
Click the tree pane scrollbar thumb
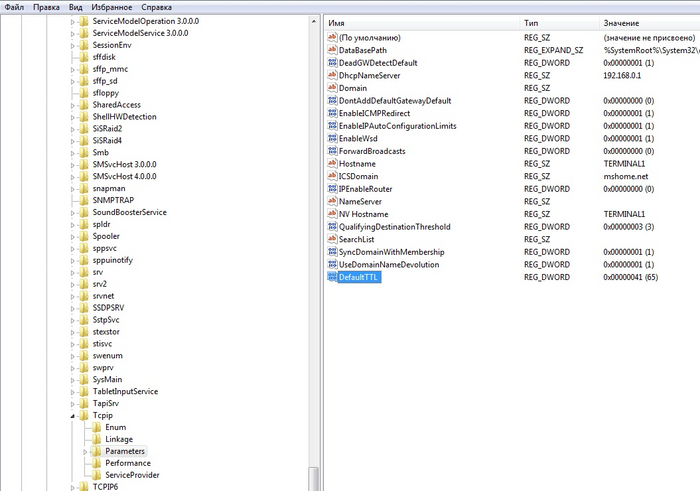click(314, 479)
